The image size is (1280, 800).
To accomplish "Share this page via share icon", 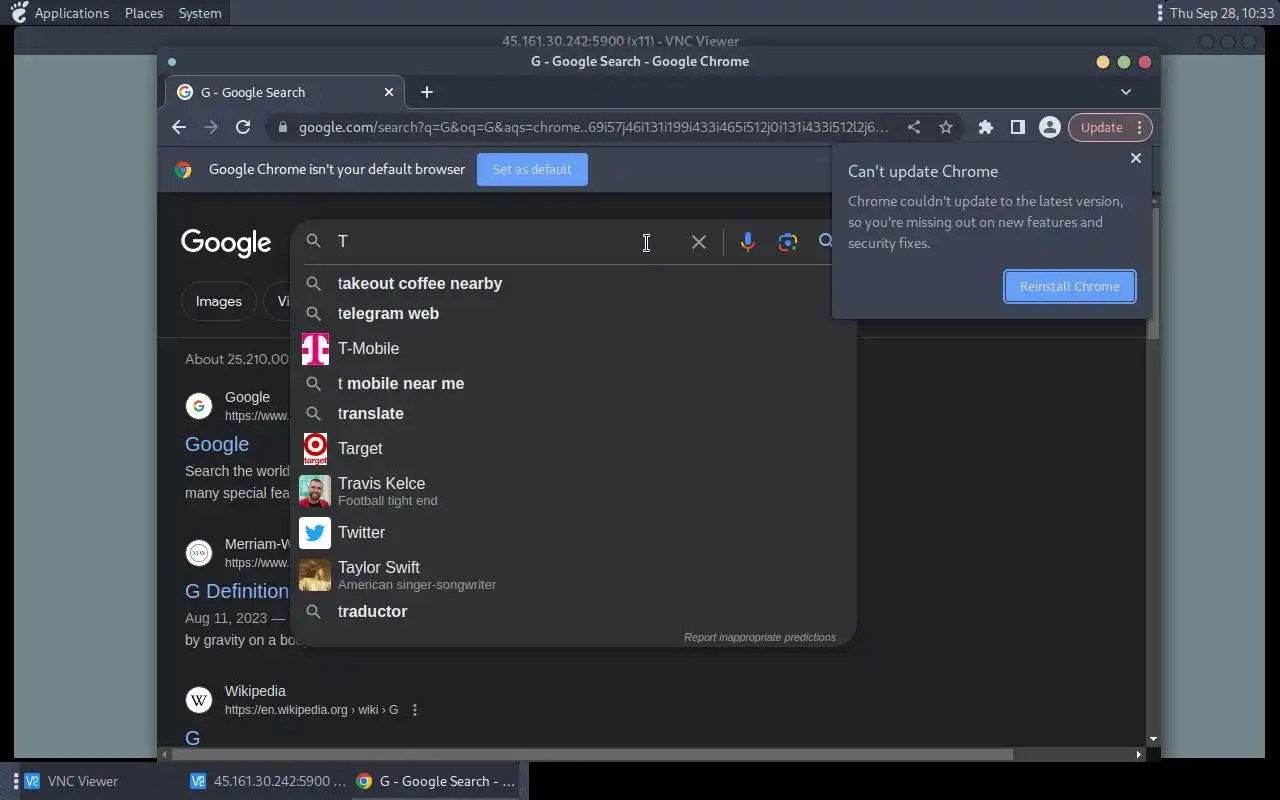I will tap(914, 127).
